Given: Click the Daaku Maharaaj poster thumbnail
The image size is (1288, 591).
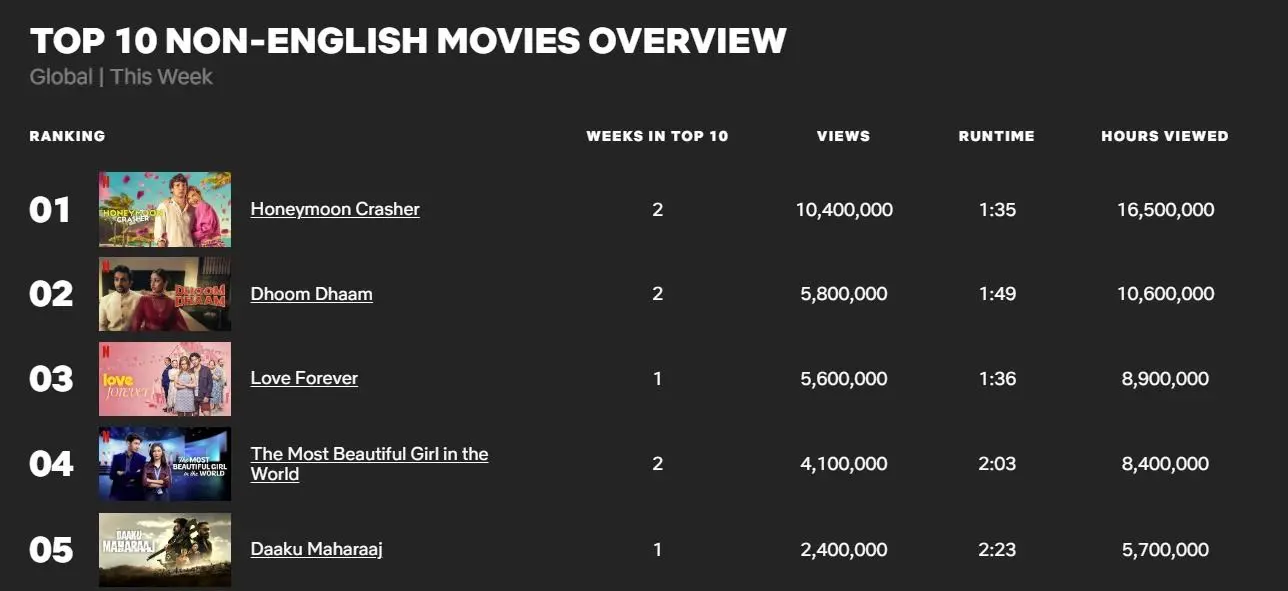Looking at the screenshot, I should point(165,549).
